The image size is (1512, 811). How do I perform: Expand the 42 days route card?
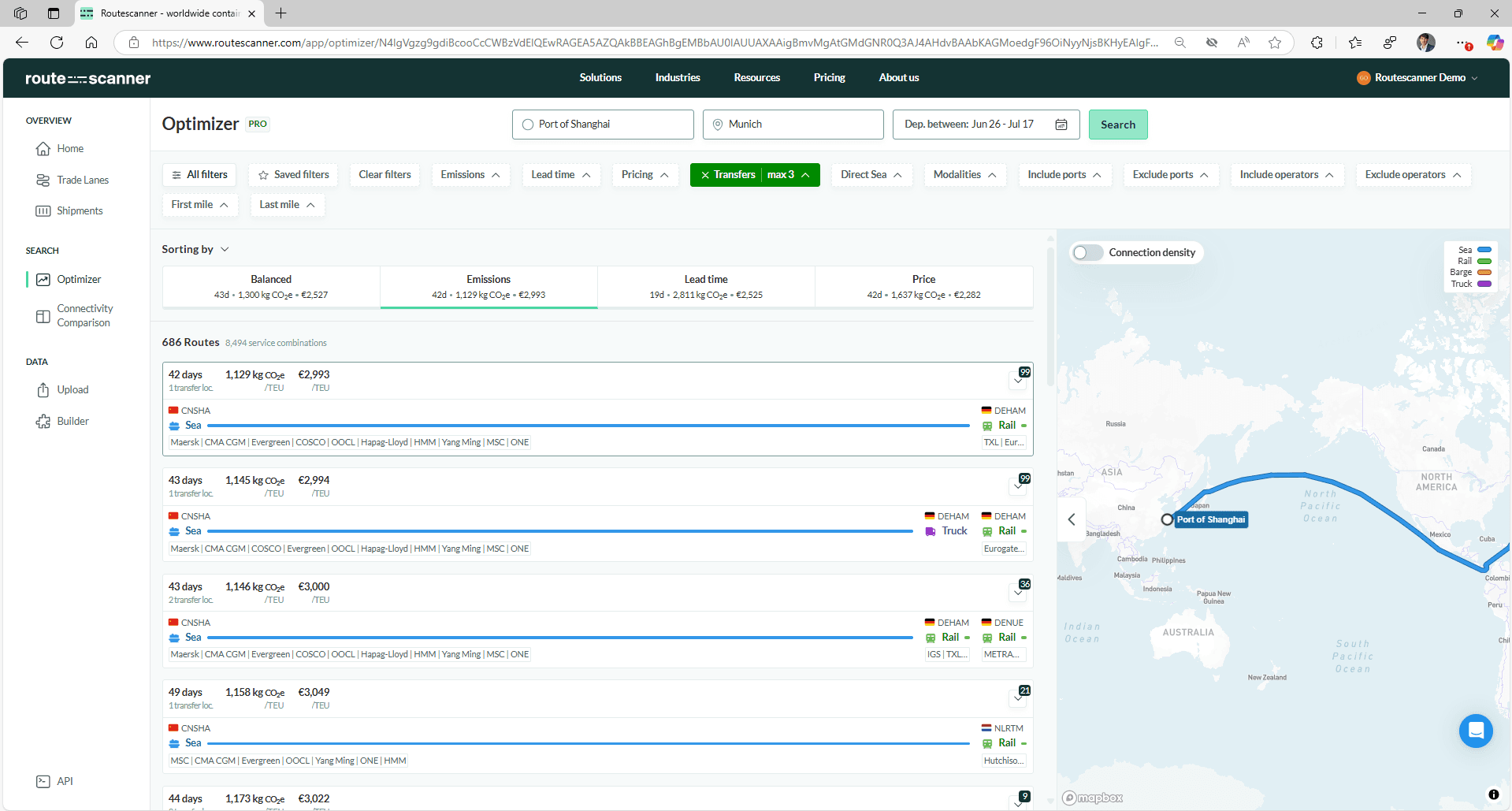(1019, 380)
